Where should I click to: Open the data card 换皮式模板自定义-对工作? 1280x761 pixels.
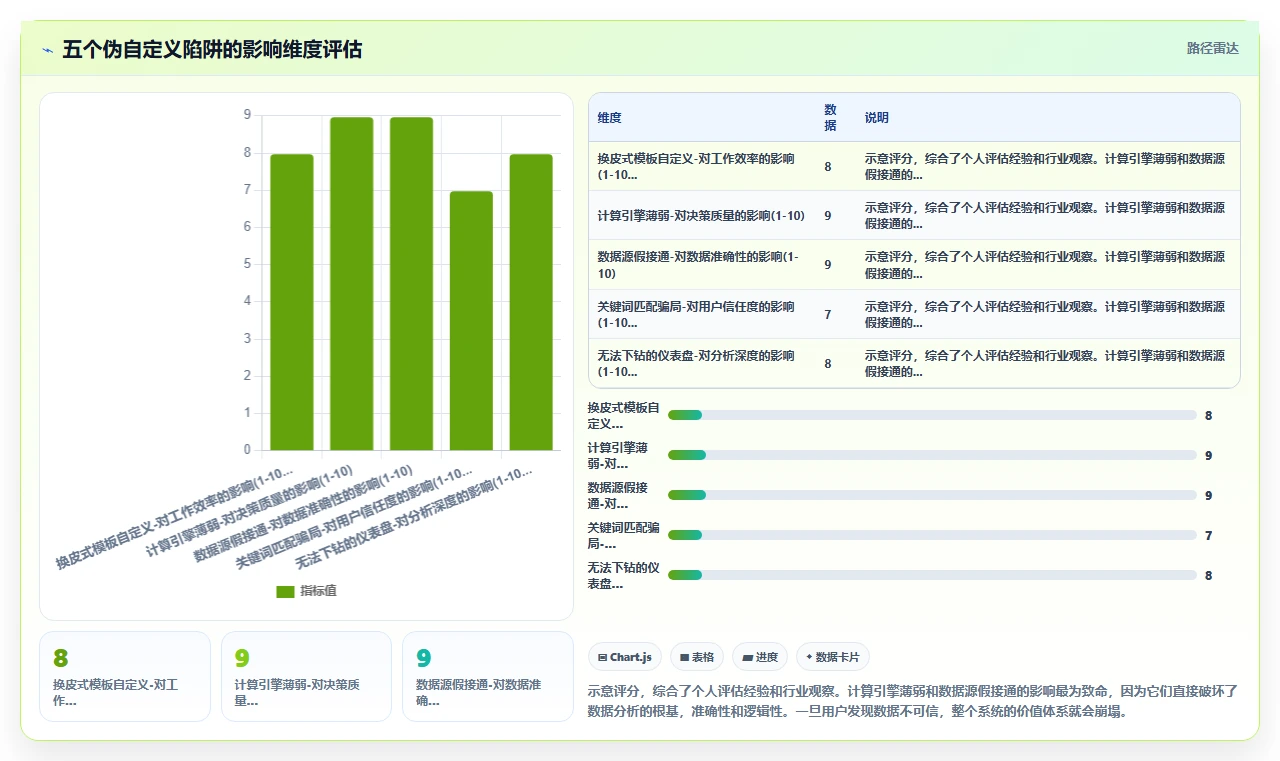[x=125, y=676]
